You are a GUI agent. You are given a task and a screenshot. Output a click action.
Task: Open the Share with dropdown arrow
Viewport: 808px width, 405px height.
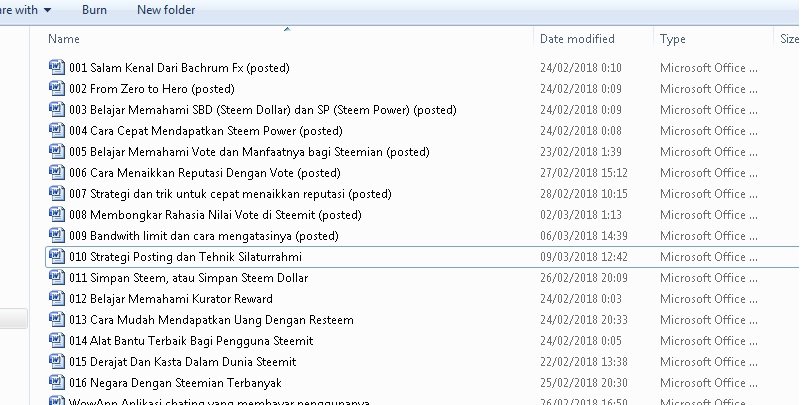[x=47, y=10]
